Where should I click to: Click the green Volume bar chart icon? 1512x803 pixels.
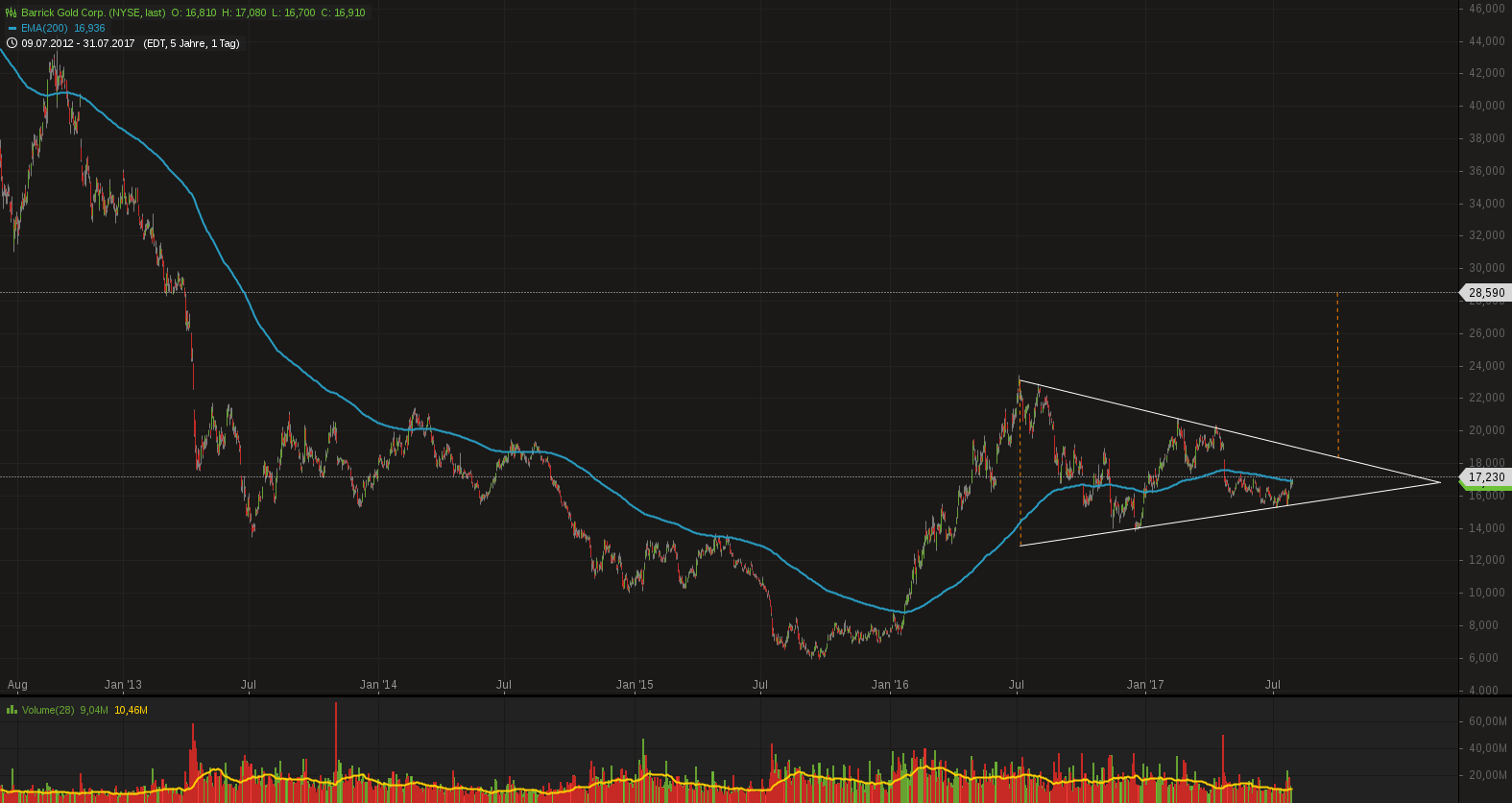point(12,710)
